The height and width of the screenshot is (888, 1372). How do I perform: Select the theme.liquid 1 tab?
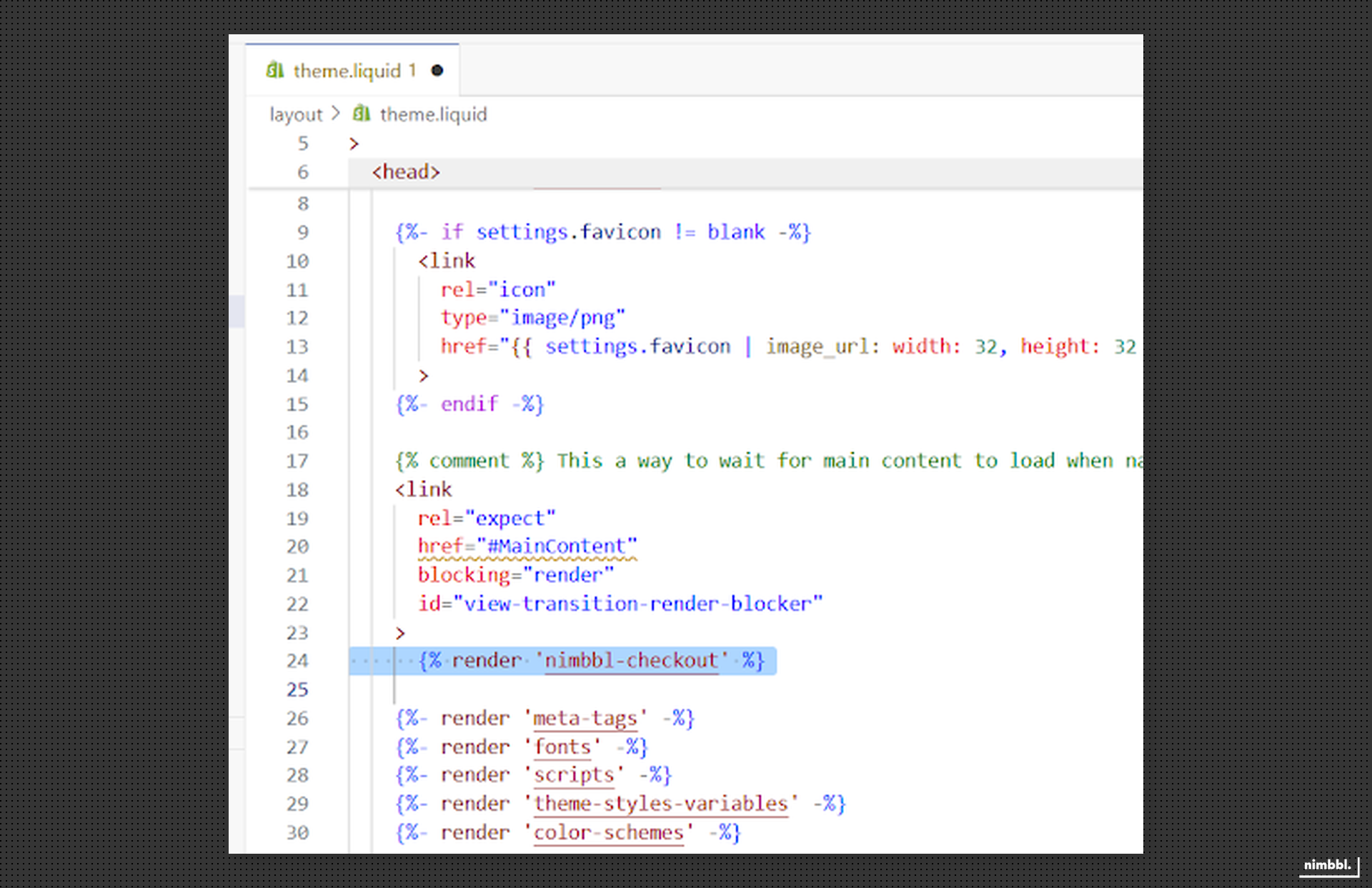tap(350, 71)
